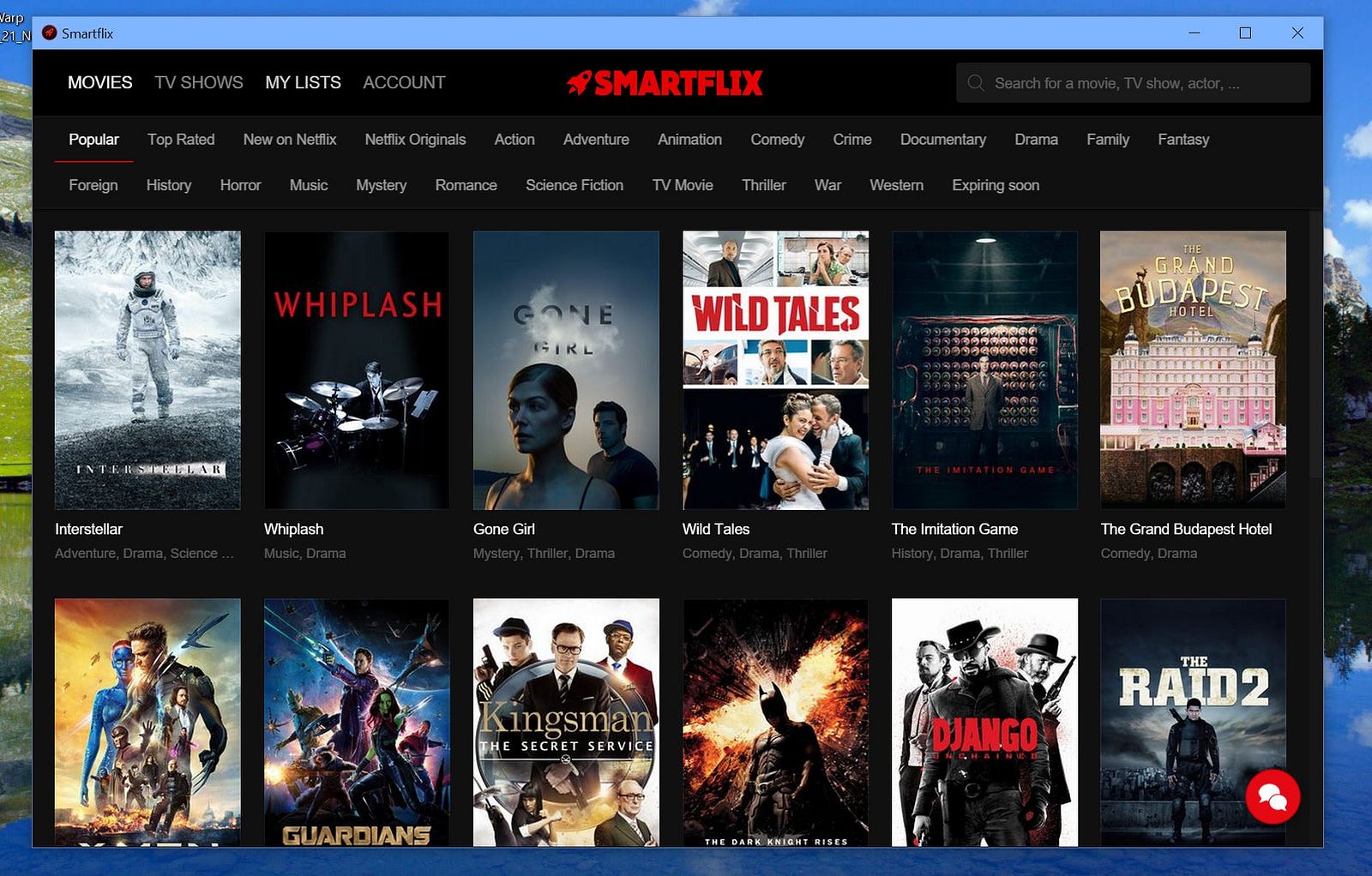Filter by History genre
1372x876 pixels.
coord(169,185)
